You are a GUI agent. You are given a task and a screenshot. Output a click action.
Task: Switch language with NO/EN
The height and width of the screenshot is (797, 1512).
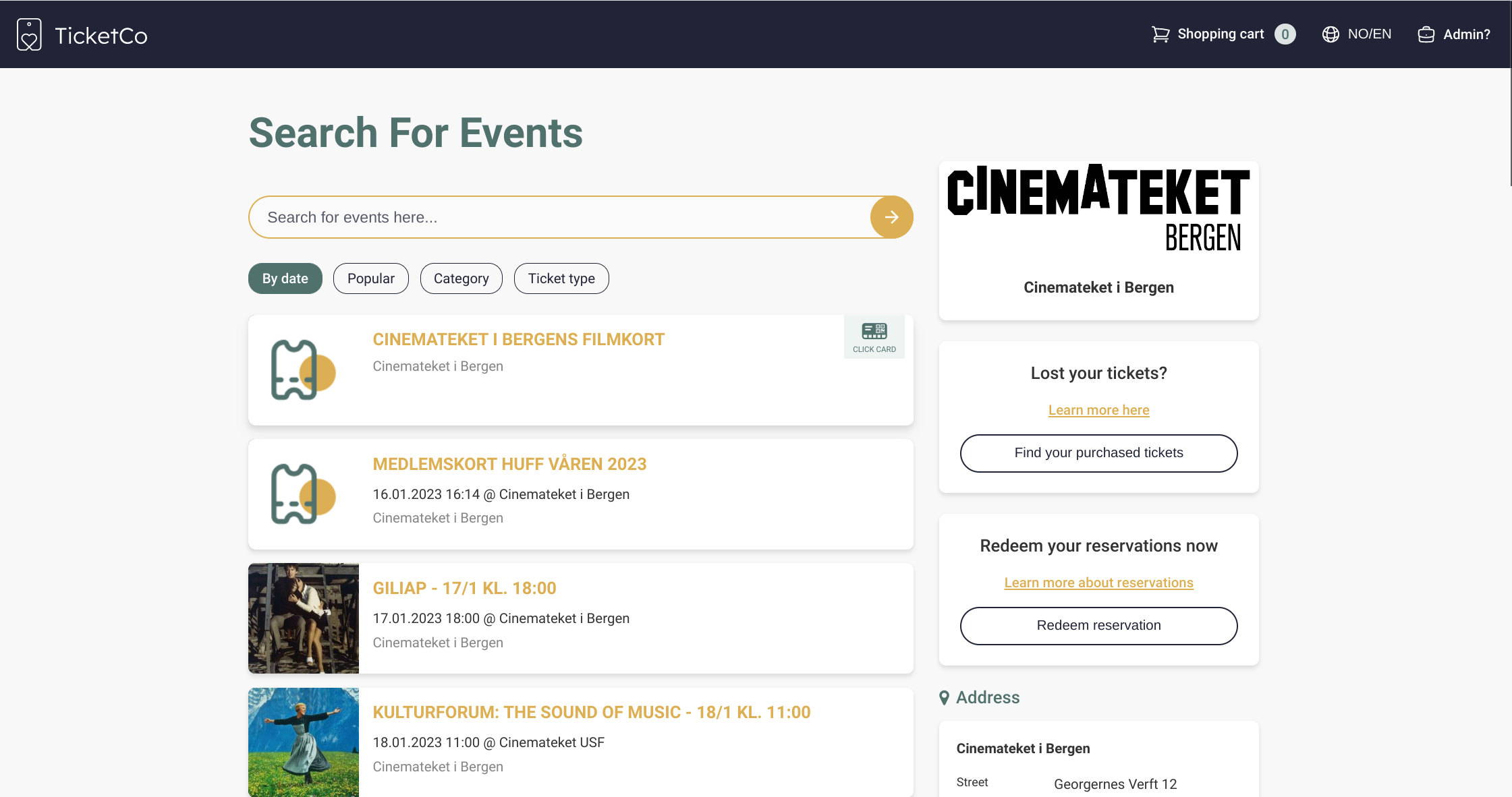(1370, 34)
